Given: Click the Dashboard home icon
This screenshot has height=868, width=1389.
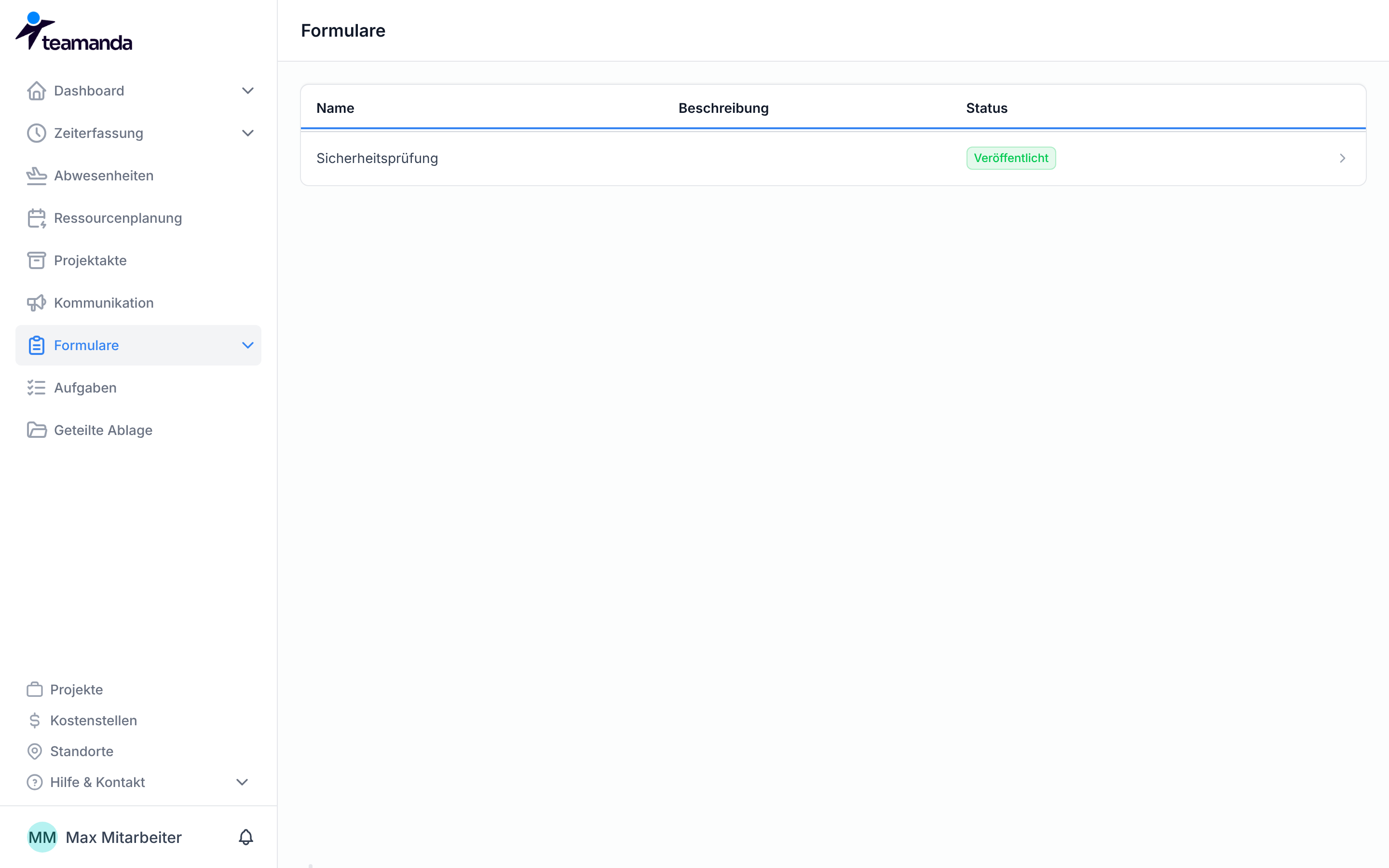Looking at the screenshot, I should (x=37, y=91).
